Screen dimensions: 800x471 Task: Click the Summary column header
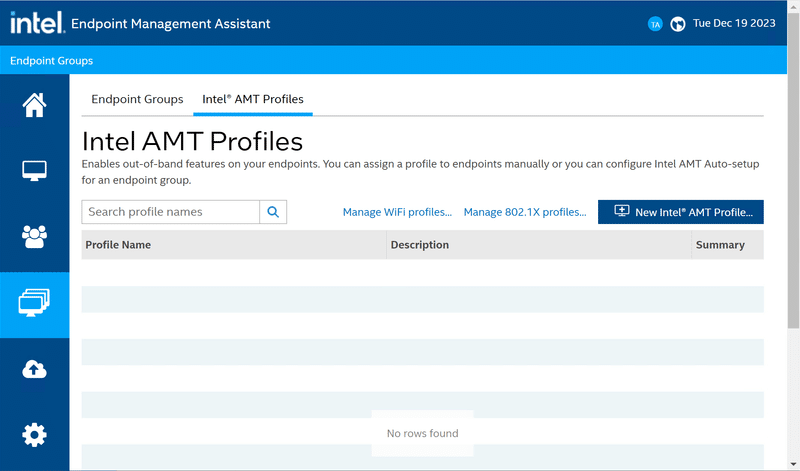click(720, 245)
